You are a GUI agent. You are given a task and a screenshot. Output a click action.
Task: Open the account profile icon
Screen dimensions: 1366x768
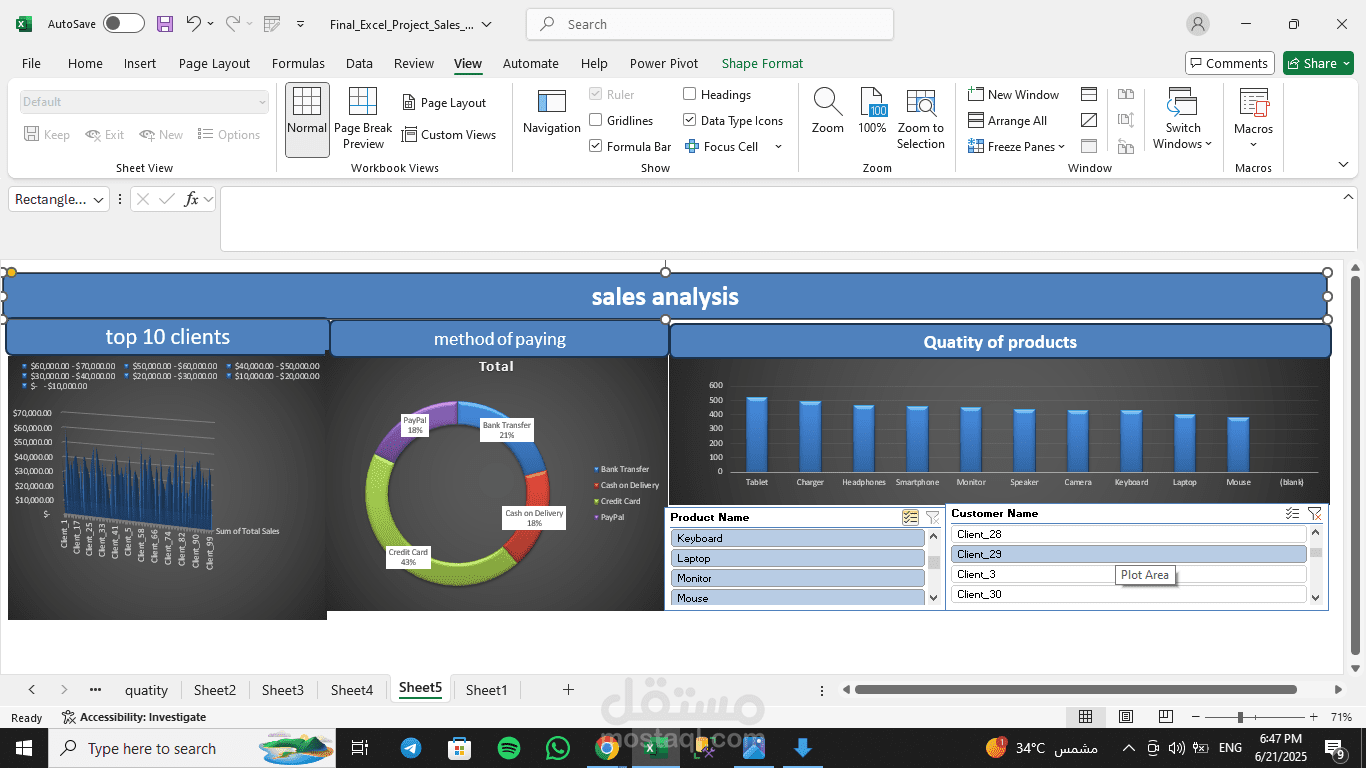click(x=1197, y=24)
